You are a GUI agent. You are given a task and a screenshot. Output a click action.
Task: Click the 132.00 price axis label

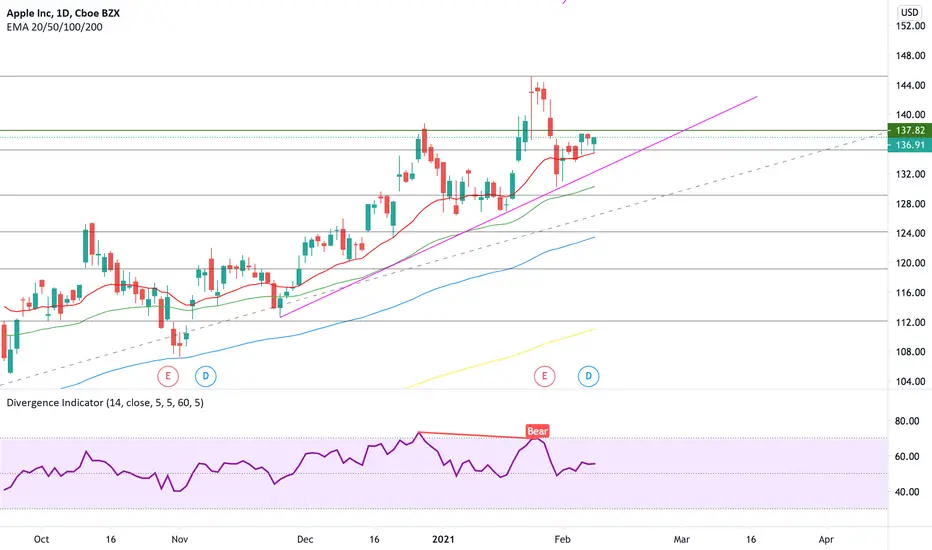tap(911, 174)
